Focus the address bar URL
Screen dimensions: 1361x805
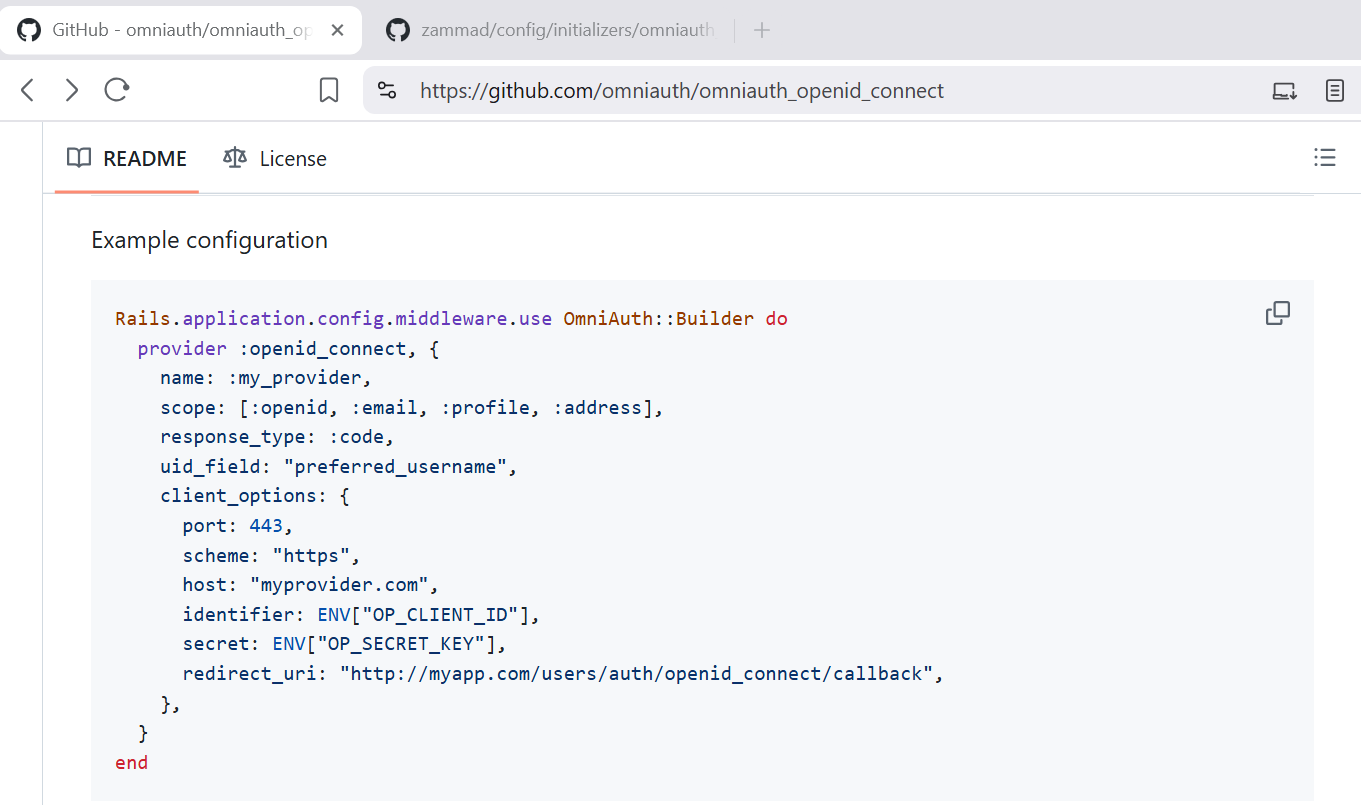[682, 91]
